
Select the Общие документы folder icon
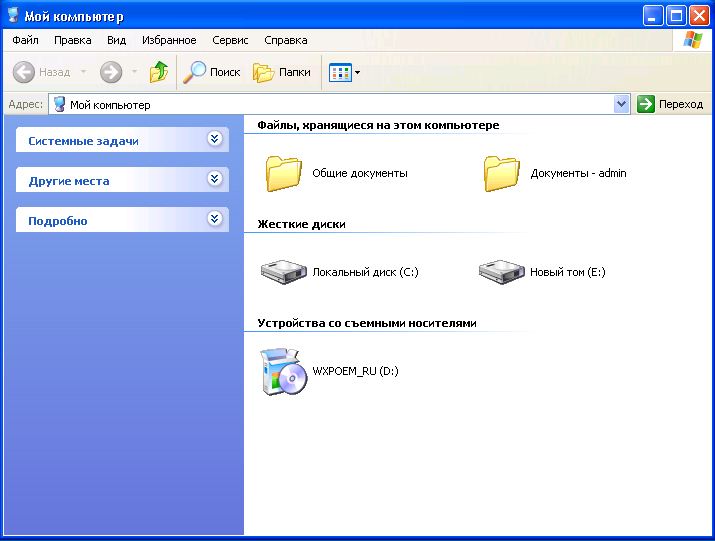(284, 173)
